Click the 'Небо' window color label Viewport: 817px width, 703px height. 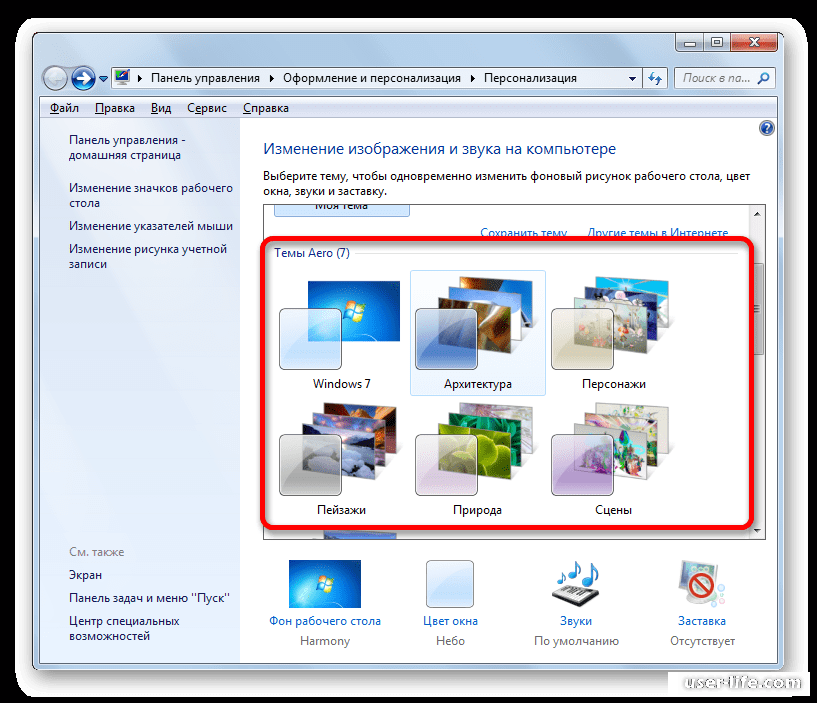click(450, 640)
